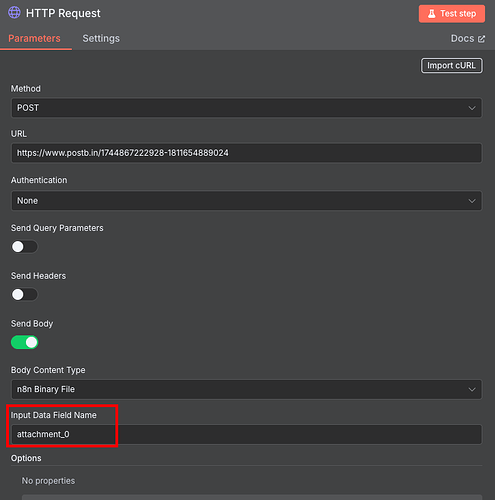The width and height of the screenshot is (495, 500).
Task: Click the HTTP Request globe icon
Action: click(14, 12)
